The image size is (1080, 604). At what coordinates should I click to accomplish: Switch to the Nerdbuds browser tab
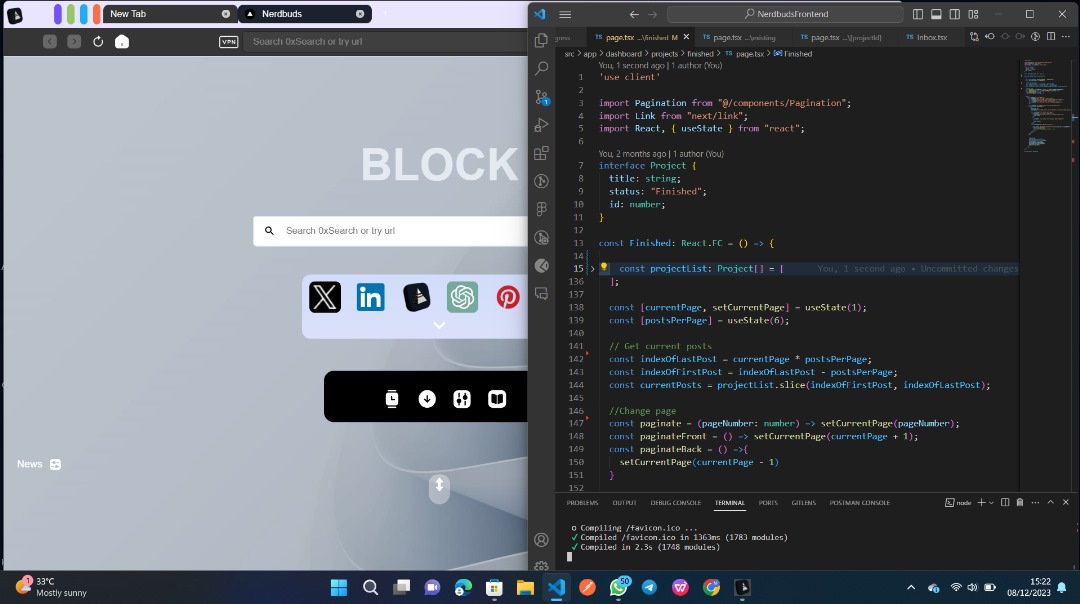click(x=304, y=14)
